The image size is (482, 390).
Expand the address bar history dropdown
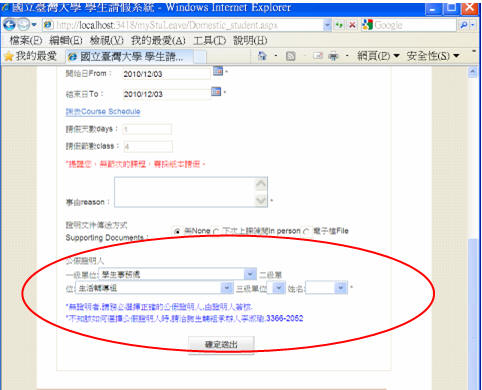pyautogui.click(x=327, y=25)
